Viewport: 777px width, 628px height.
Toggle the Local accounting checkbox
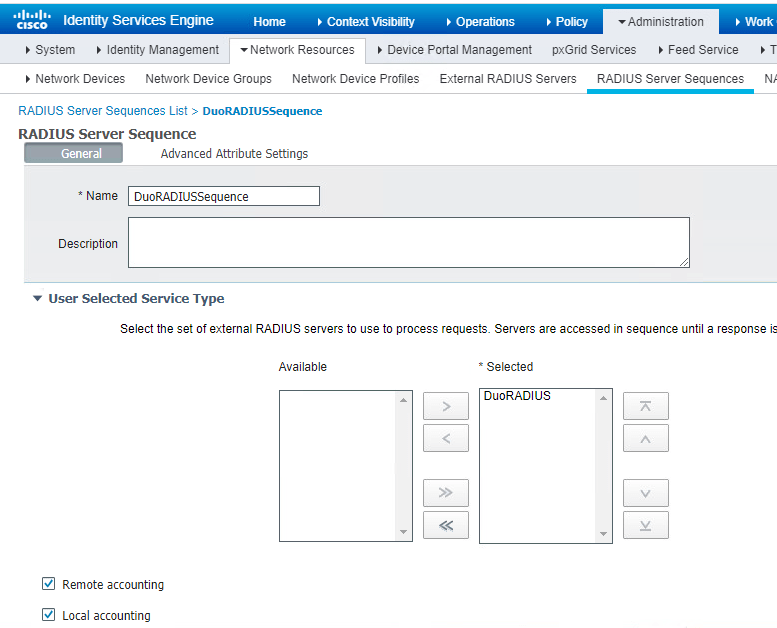pos(49,615)
